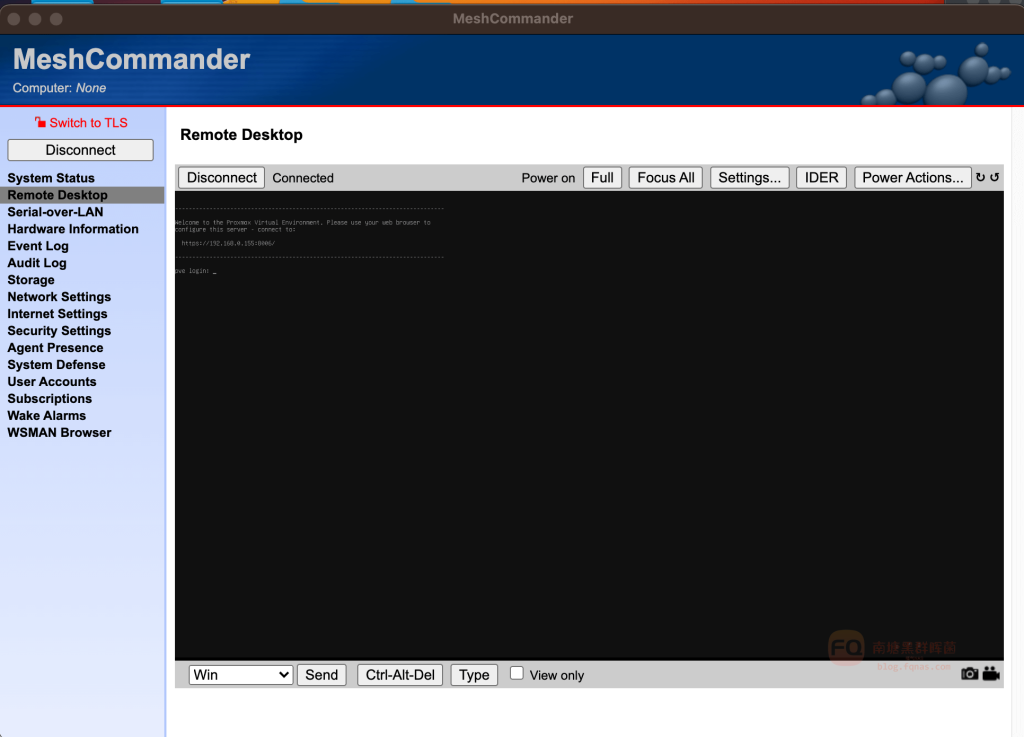
Task: Click the Send button
Action: pyautogui.click(x=321, y=675)
